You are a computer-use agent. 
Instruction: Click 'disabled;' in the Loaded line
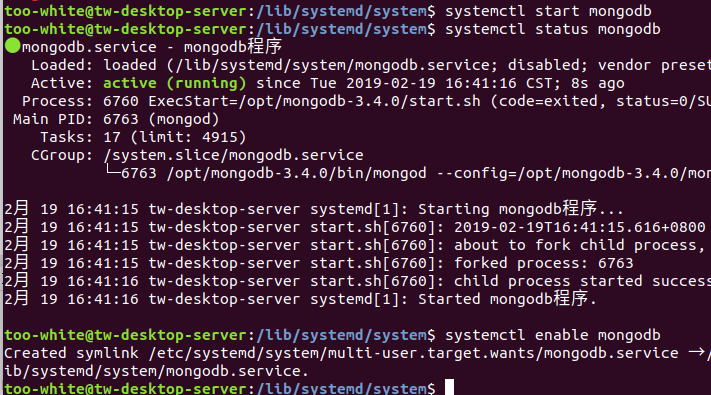coord(548,65)
